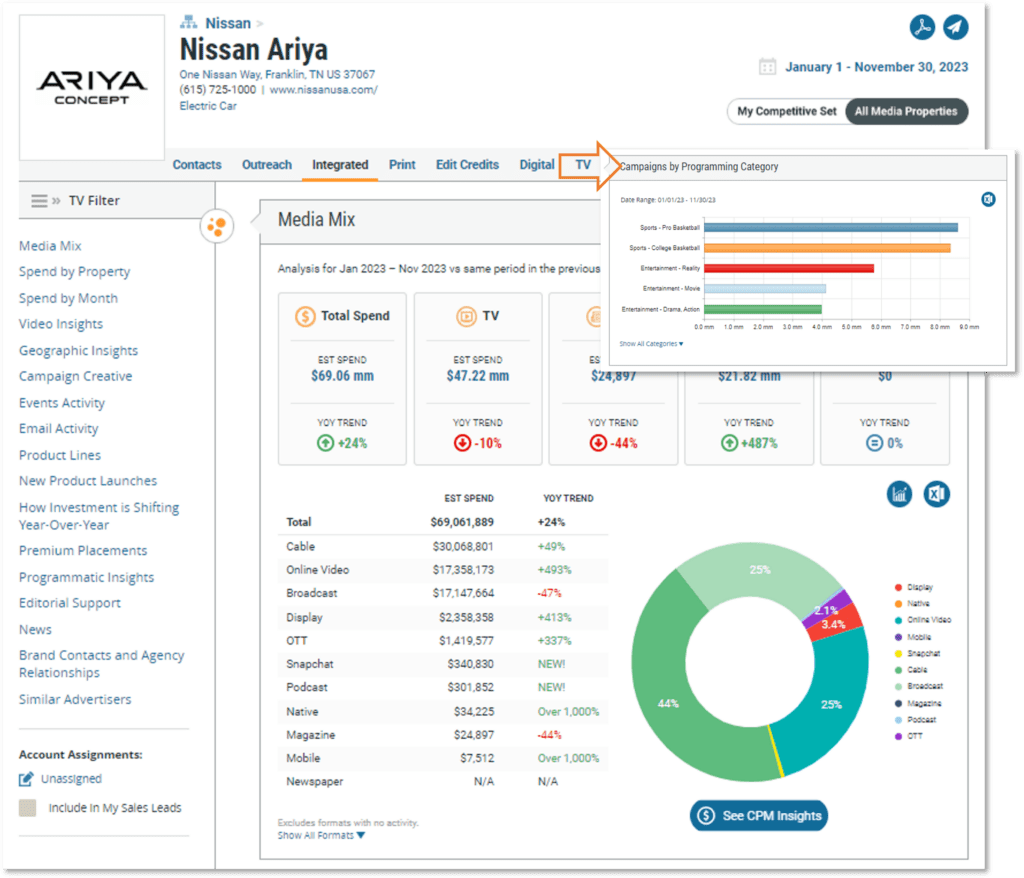Go to the Print tab
This screenshot has width=1024, height=878.
(402, 165)
